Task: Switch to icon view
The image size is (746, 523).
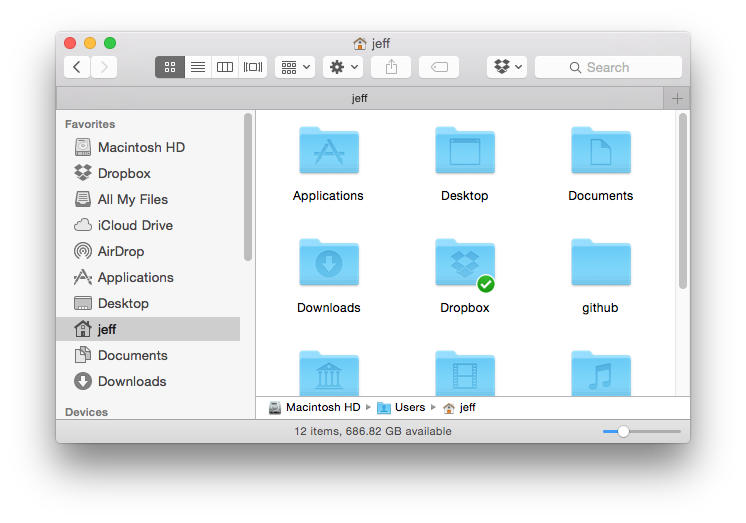Action: pos(170,67)
